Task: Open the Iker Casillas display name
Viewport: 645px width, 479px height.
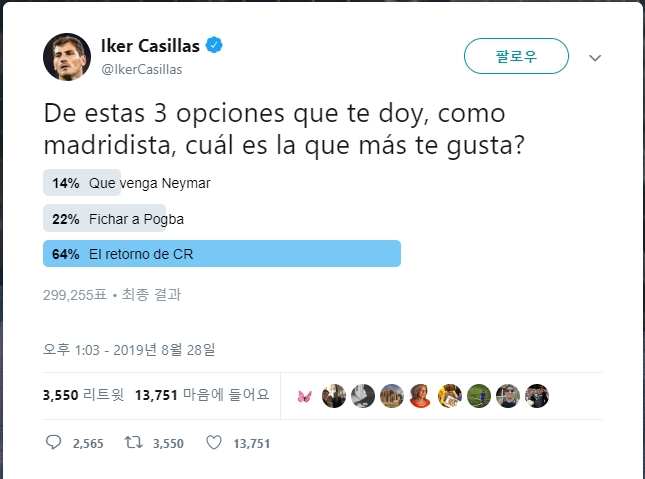Action: point(150,46)
